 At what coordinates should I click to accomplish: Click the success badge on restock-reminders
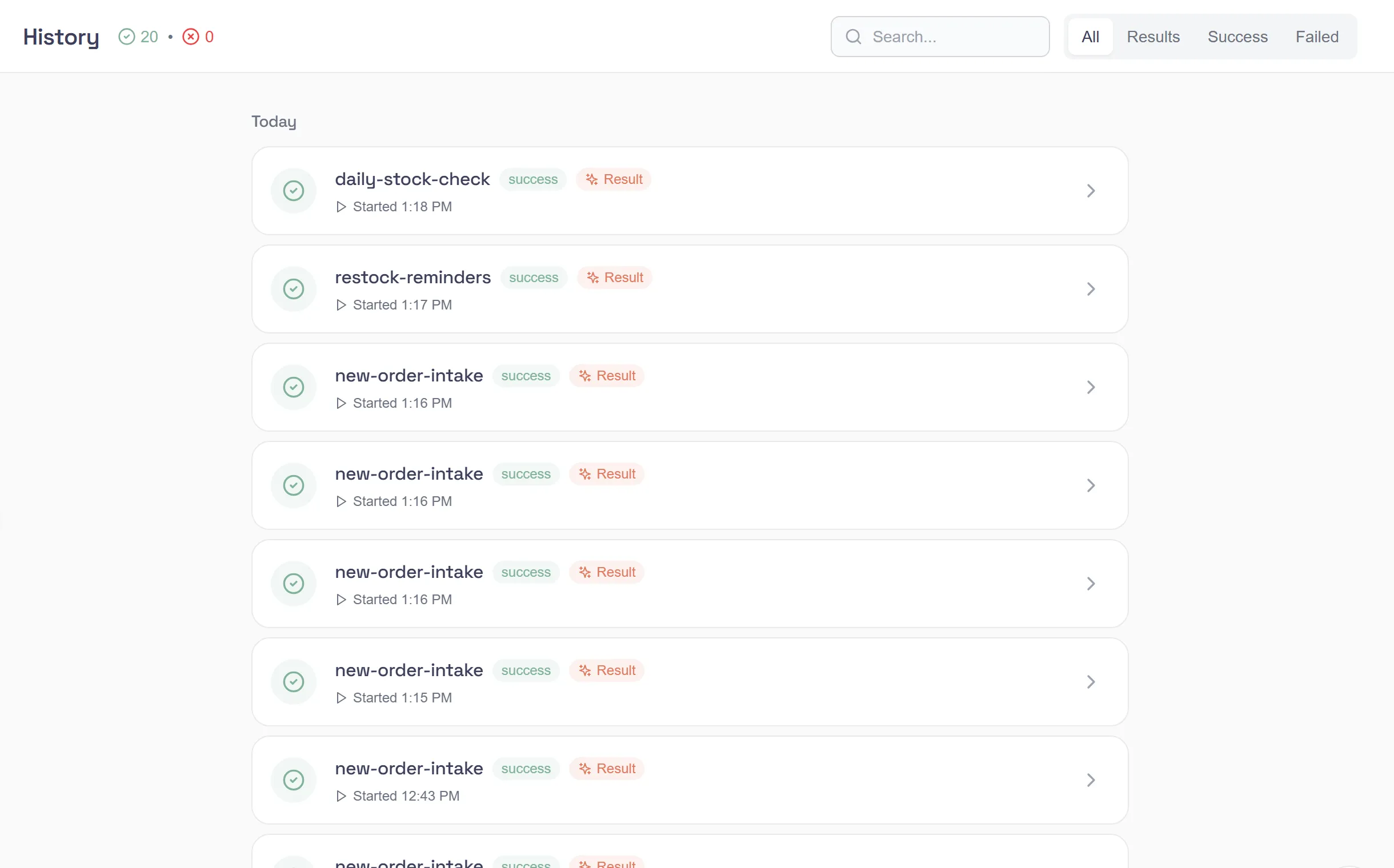point(533,278)
